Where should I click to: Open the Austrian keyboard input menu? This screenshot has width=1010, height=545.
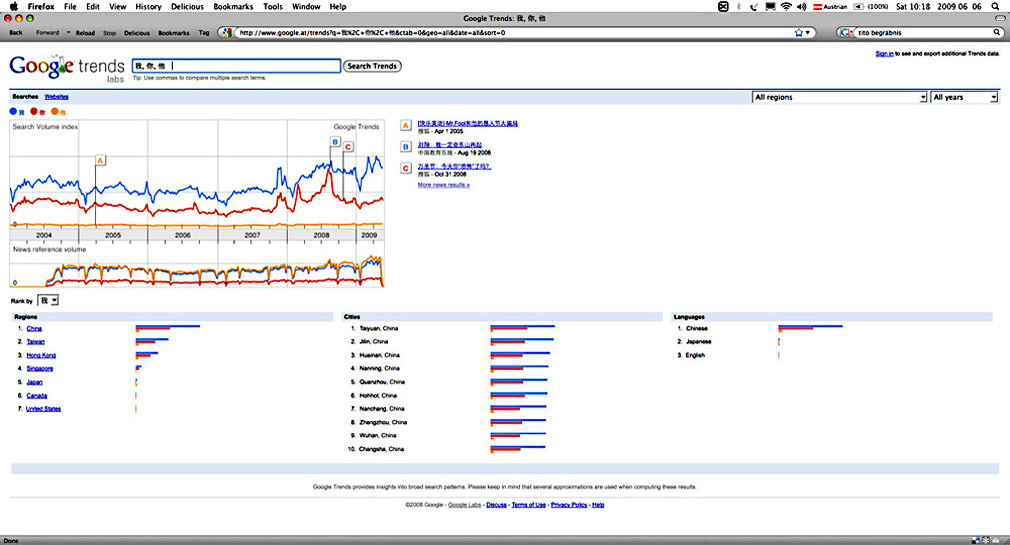[830, 6]
